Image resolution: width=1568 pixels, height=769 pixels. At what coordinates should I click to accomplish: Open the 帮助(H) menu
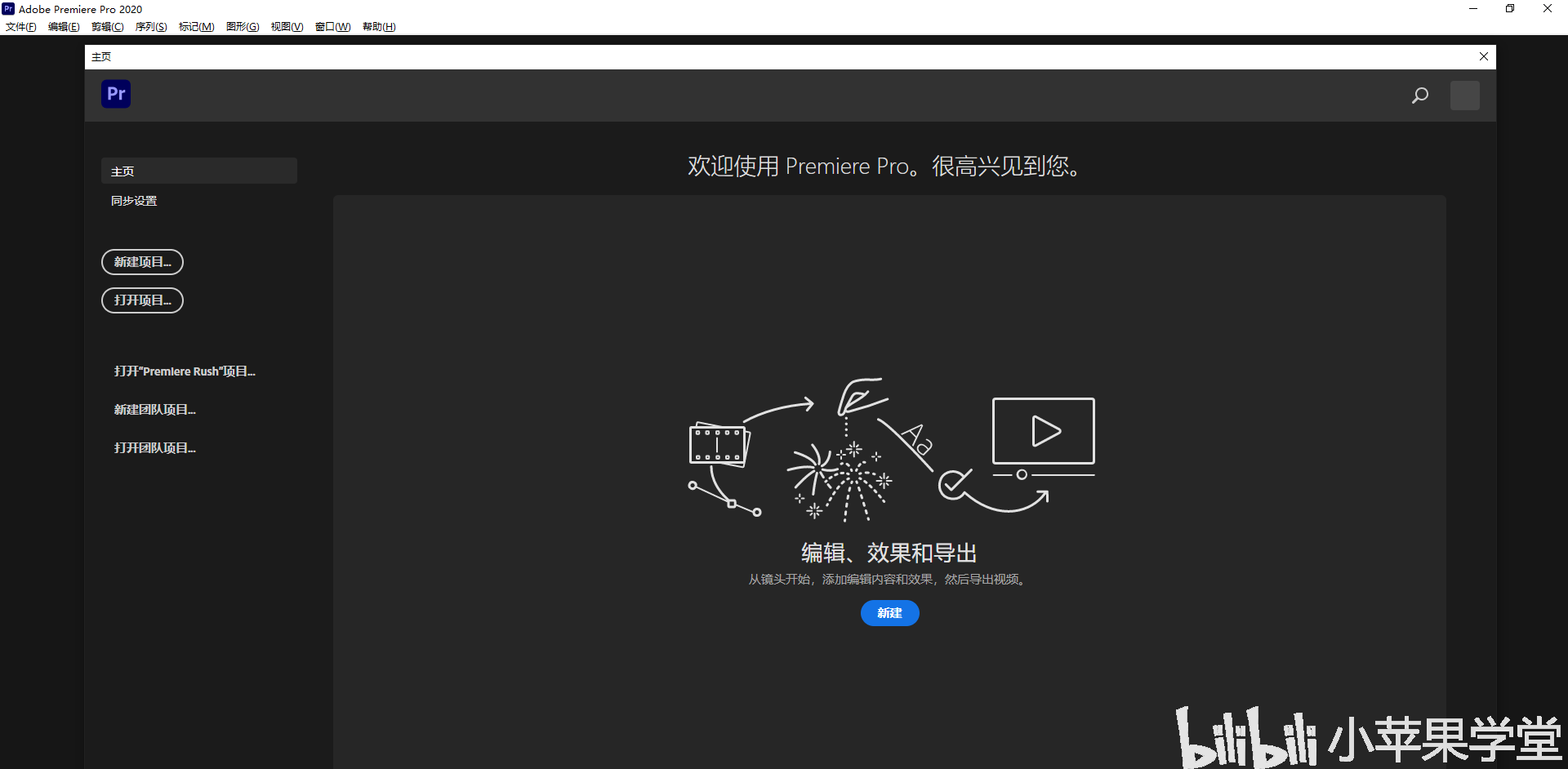(x=379, y=27)
